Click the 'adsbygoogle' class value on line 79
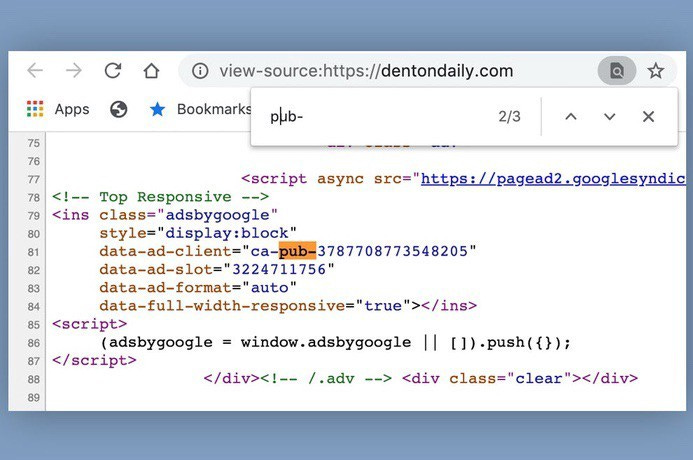This screenshot has width=693, height=460. [x=217, y=215]
